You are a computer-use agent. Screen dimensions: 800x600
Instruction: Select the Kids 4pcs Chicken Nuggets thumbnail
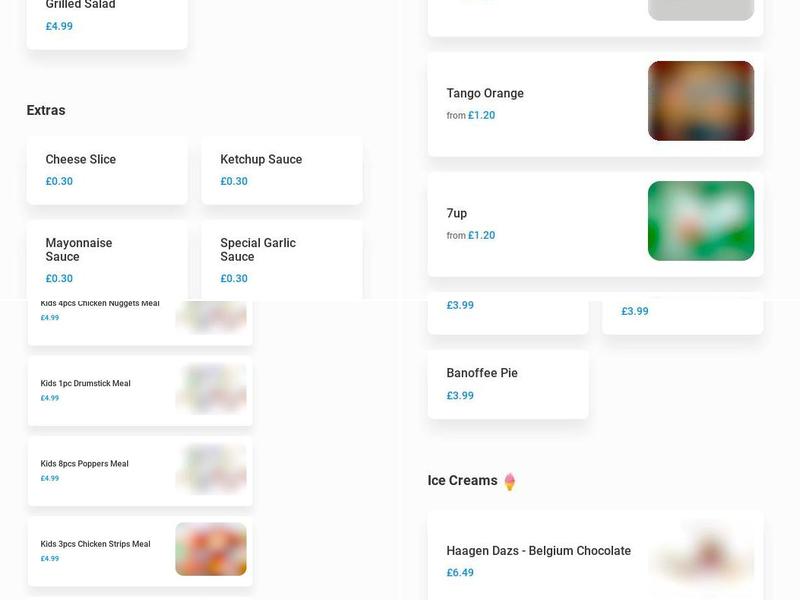tap(211, 316)
